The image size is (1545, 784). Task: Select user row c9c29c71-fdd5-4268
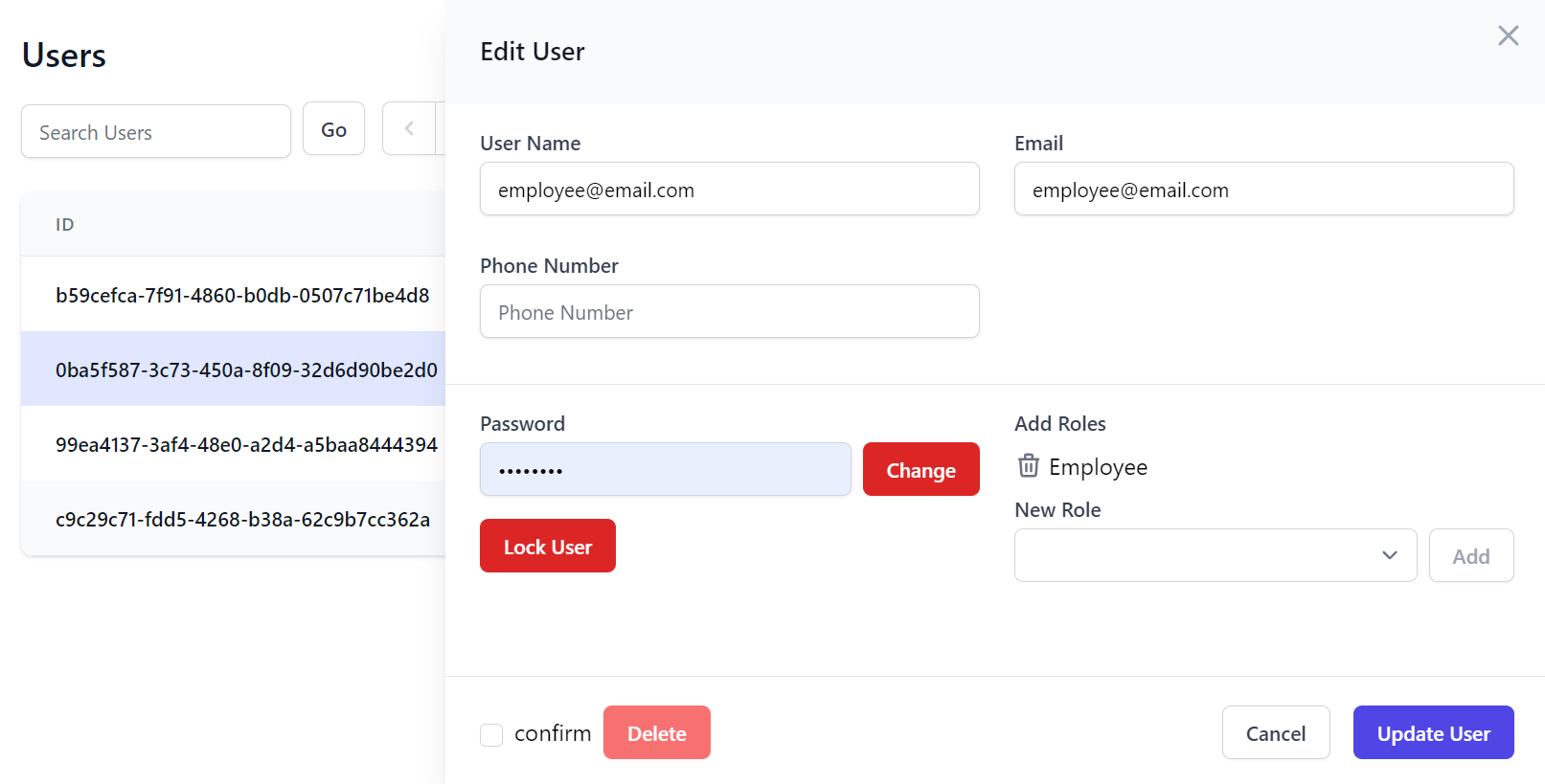tap(234, 519)
